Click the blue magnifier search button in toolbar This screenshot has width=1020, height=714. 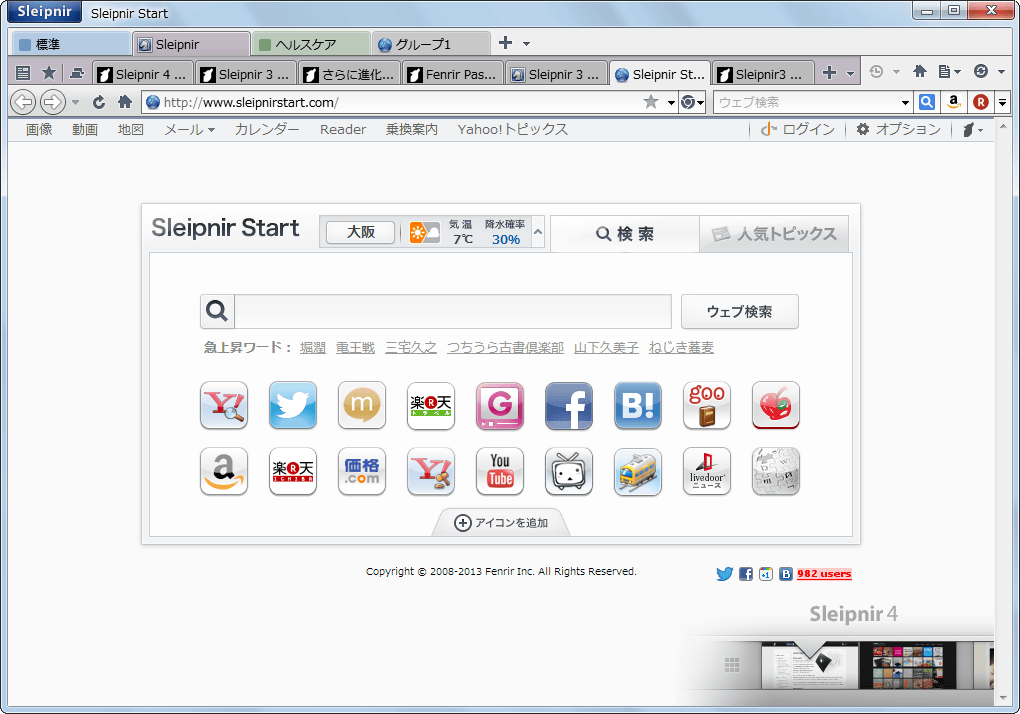[x=927, y=102]
